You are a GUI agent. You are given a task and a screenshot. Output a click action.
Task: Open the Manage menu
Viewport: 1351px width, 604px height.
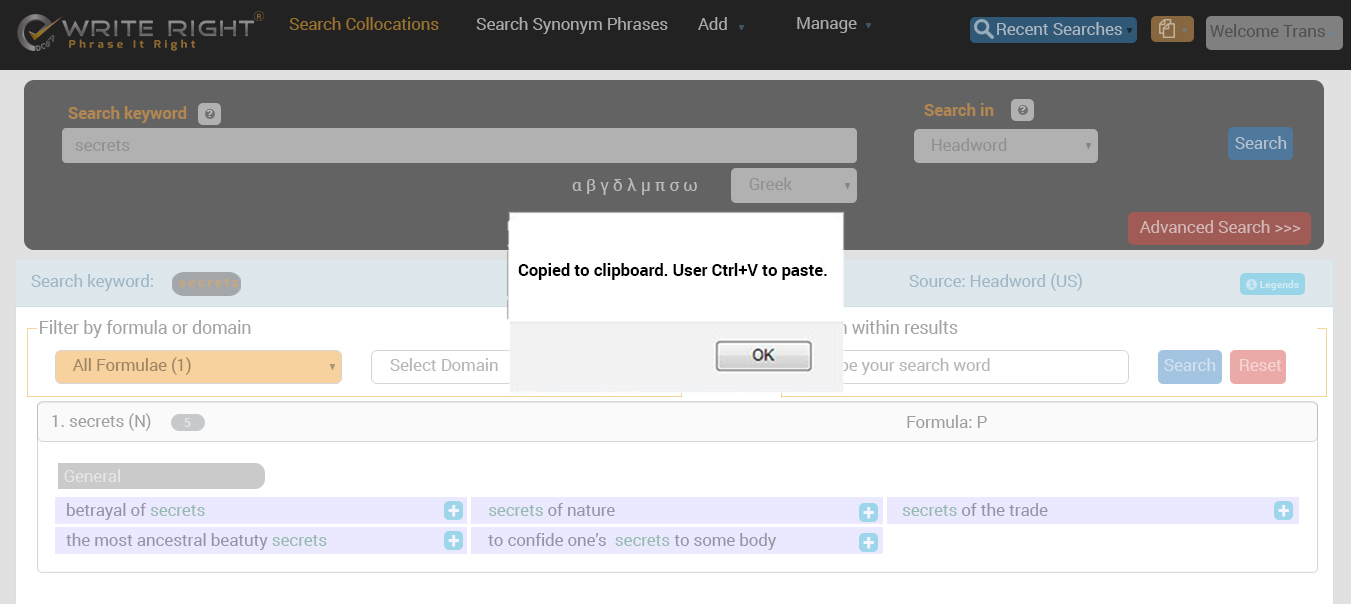click(832, 24)
